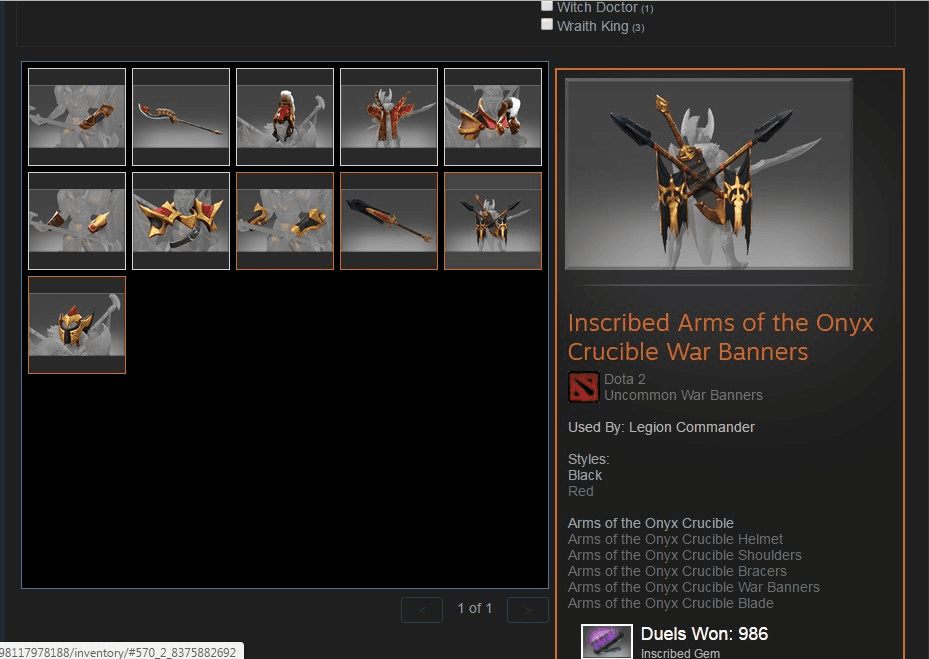Click the large War Banners preview image
Image resolution: width=929 pixels, height=659 pixels.
click(709, 174)
